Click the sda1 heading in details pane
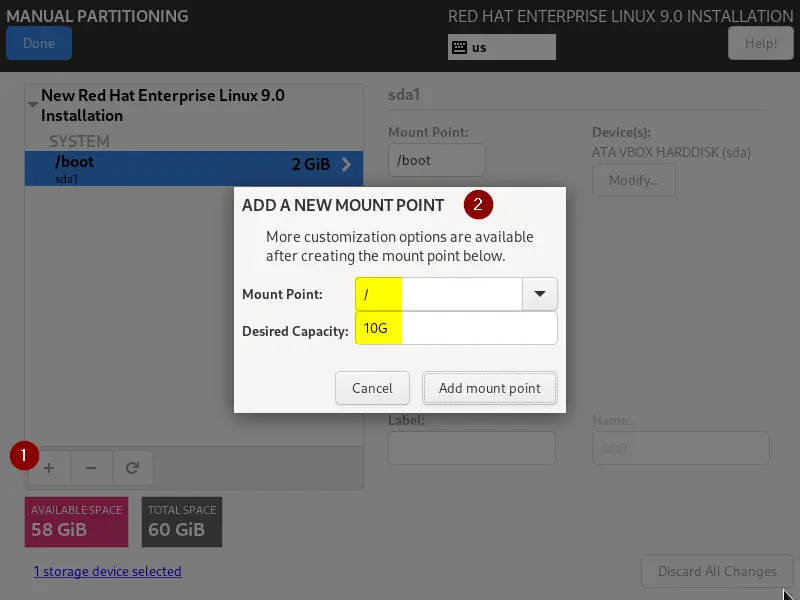Image resolution: width=800 pixels, height=600 pixels. click(x=404, y=94)
